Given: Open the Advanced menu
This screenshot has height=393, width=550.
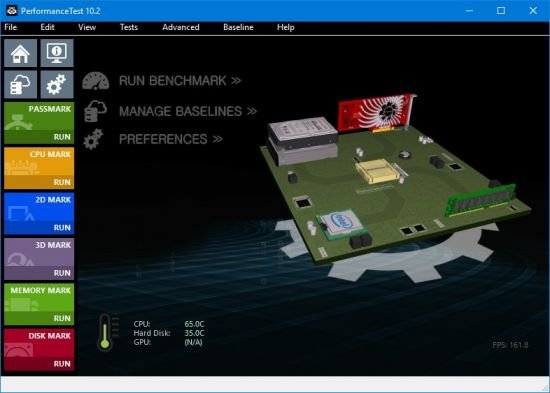Looking at the screenshot, I should pyautogui.click(x=181, y=27).
